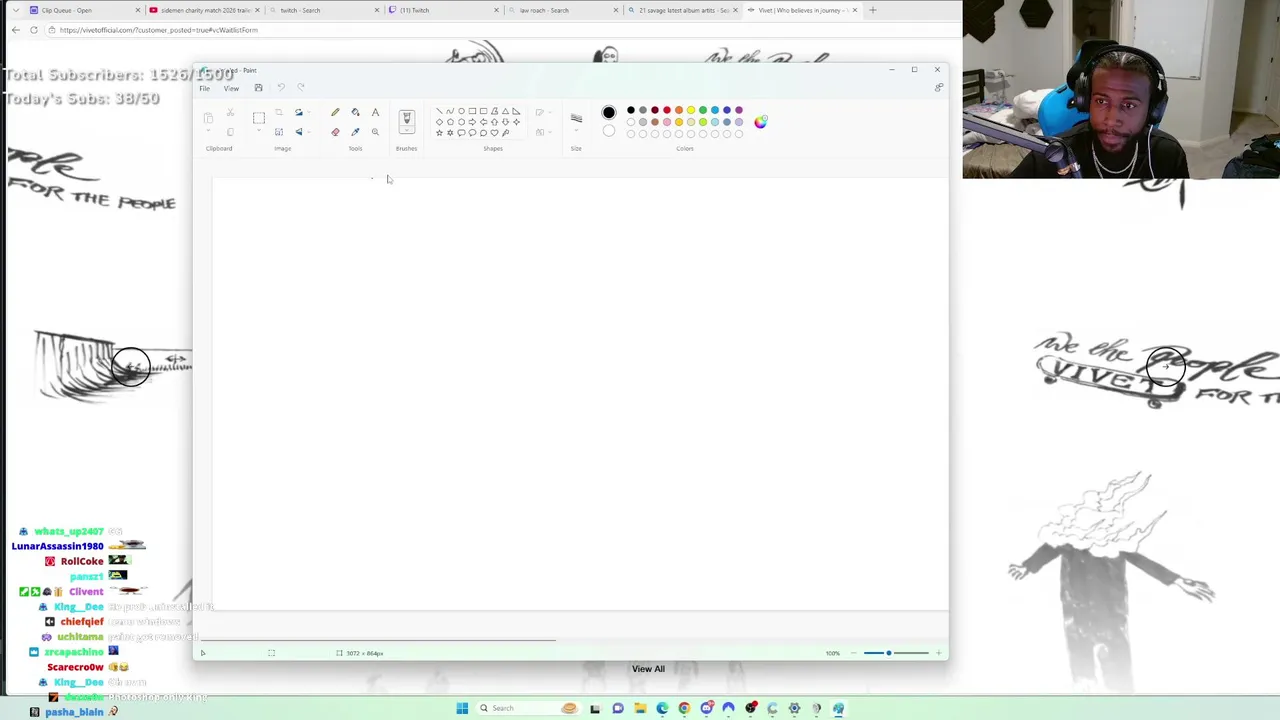Select the Right arrow shape
The width and height of the screenshot is (1280, 720).
[472, 122]
